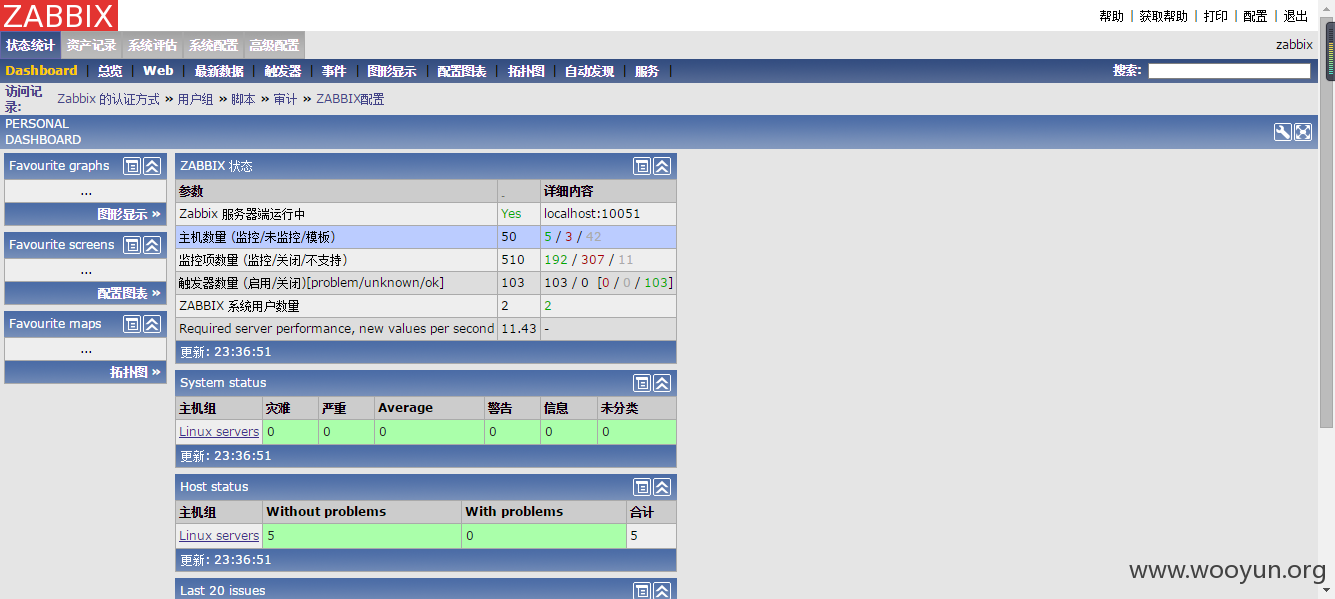This screenshot has width=1335, height=599.
Task: Select Dashboard submenu item
Action: (x=41, y=71)
